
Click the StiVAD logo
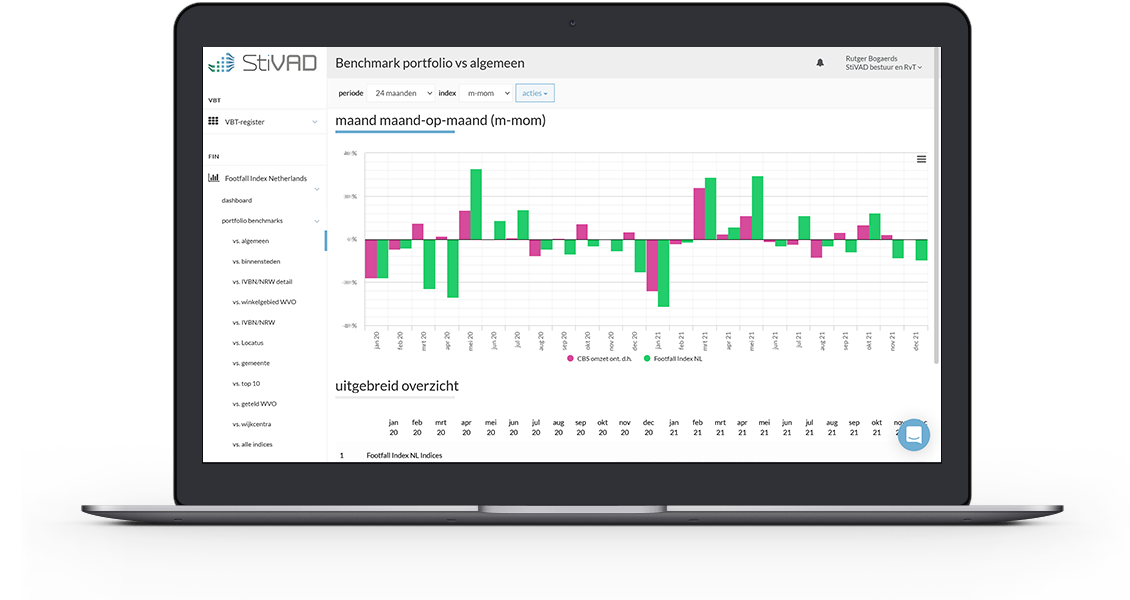(262, 63)
